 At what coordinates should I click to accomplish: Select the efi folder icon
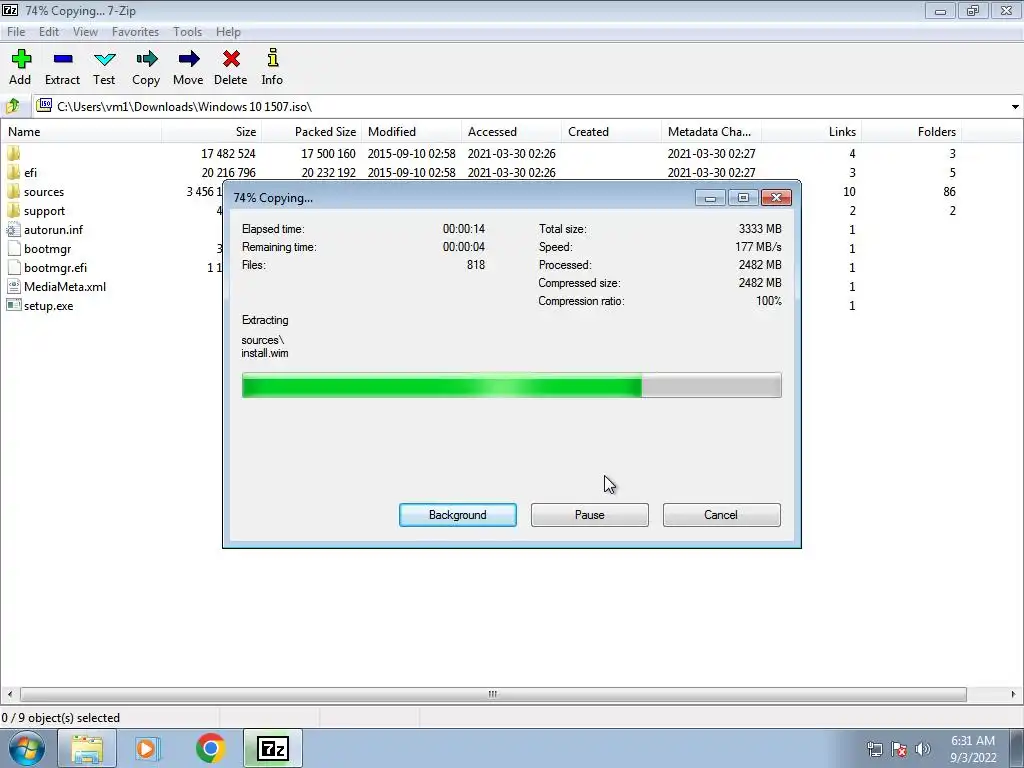14,172
